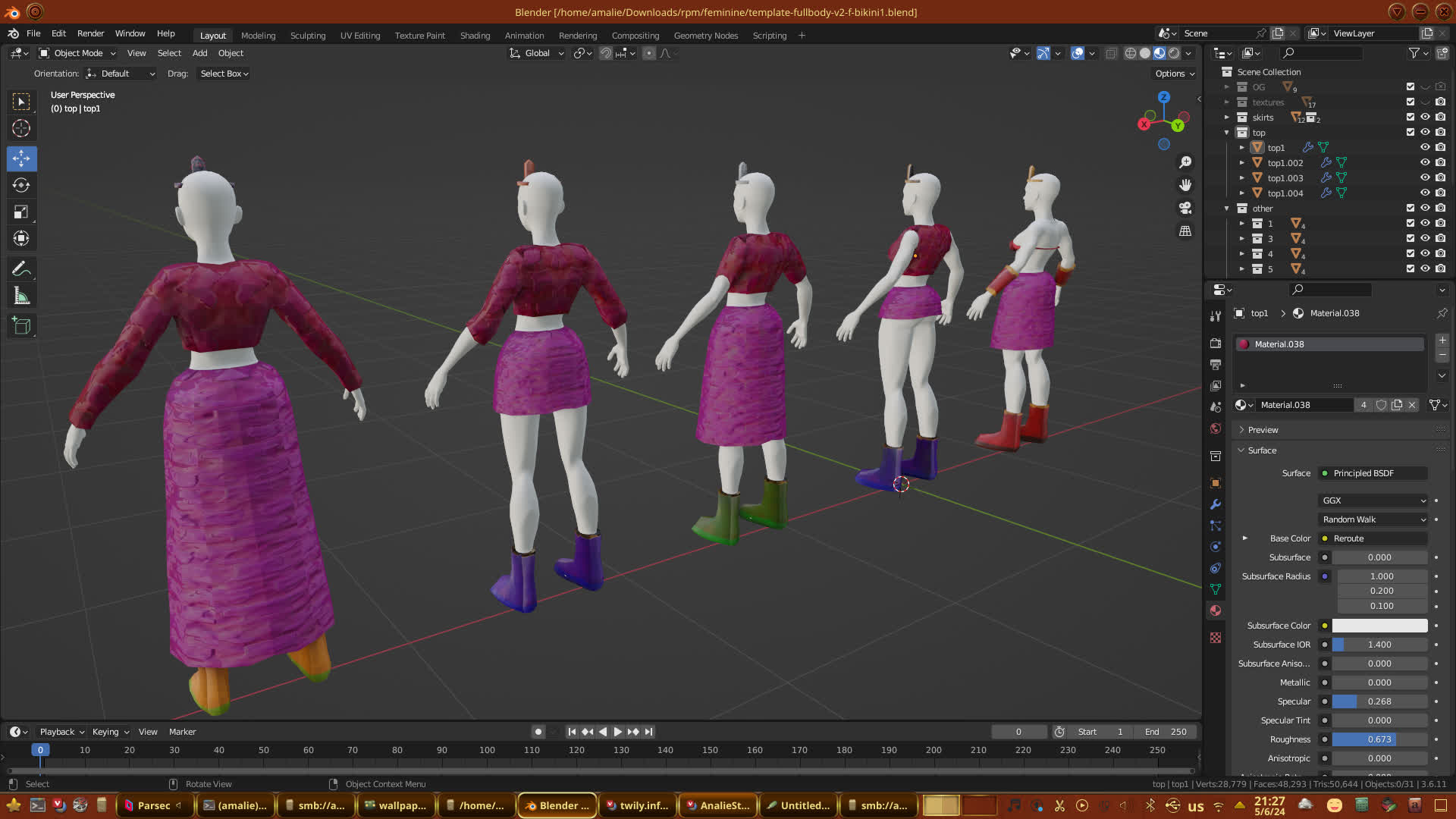Open the Random Walk subsurface dropdown
Screen dimensions: 1456x819
pyautogui.click(x=1373, y=519)
